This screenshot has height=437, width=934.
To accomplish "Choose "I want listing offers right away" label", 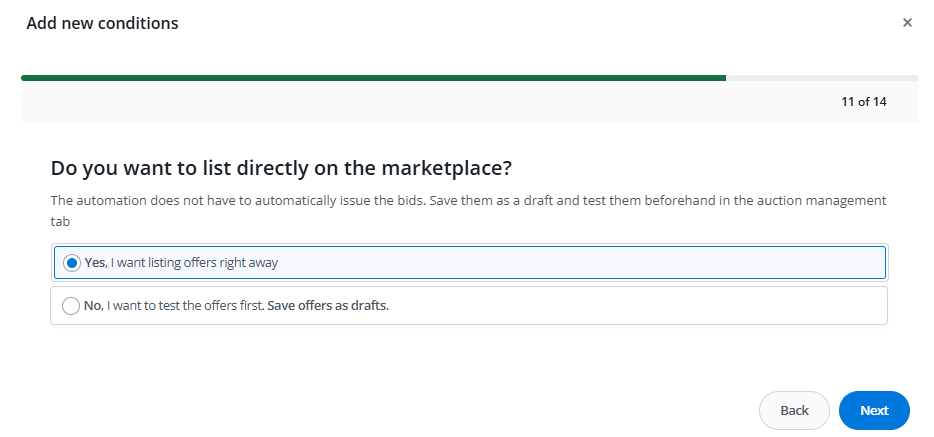I will tap(194, 263).
